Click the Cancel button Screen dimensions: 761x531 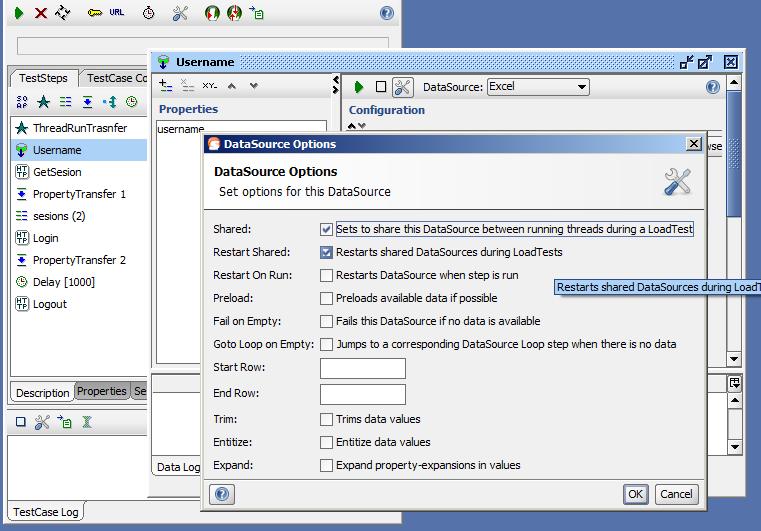click(x=676, y=494)
